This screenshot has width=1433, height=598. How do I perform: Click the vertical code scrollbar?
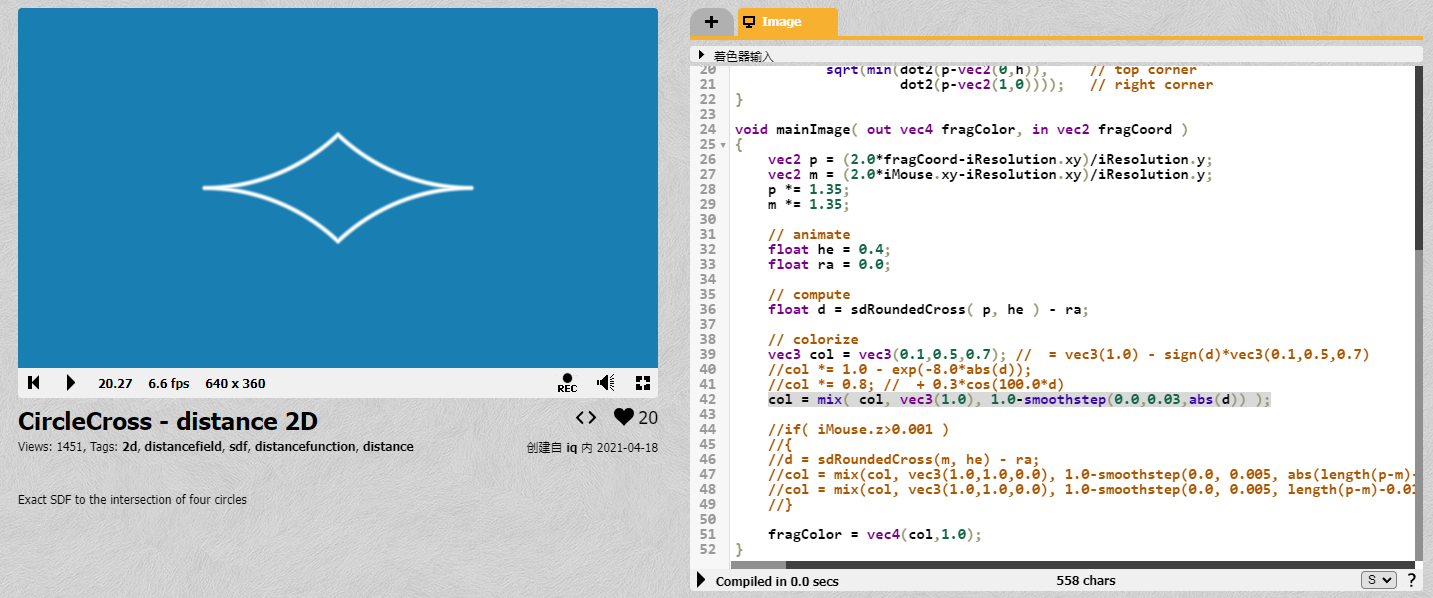(1419, 158)
